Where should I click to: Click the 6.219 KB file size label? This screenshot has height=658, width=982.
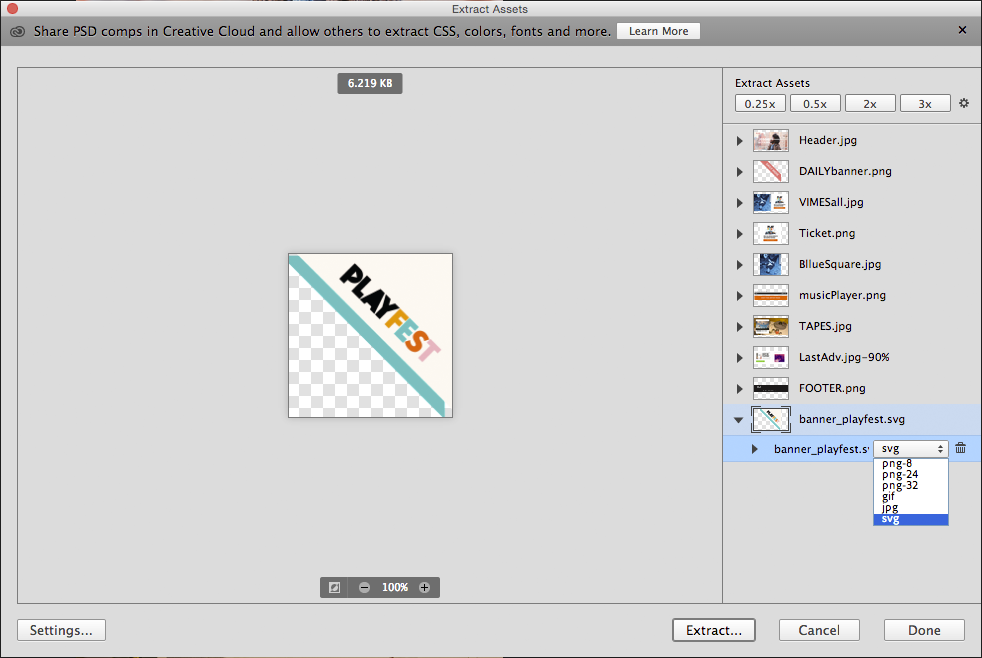370,83
